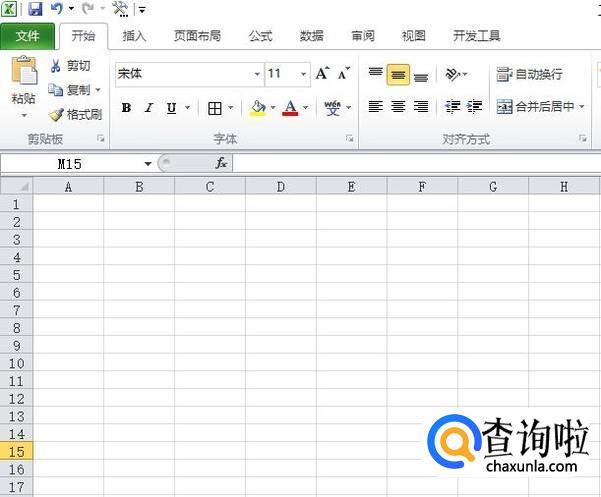This screenshot has height=497, width=601.
Task: Select row 15 header
Action: [x=16, y=451]
